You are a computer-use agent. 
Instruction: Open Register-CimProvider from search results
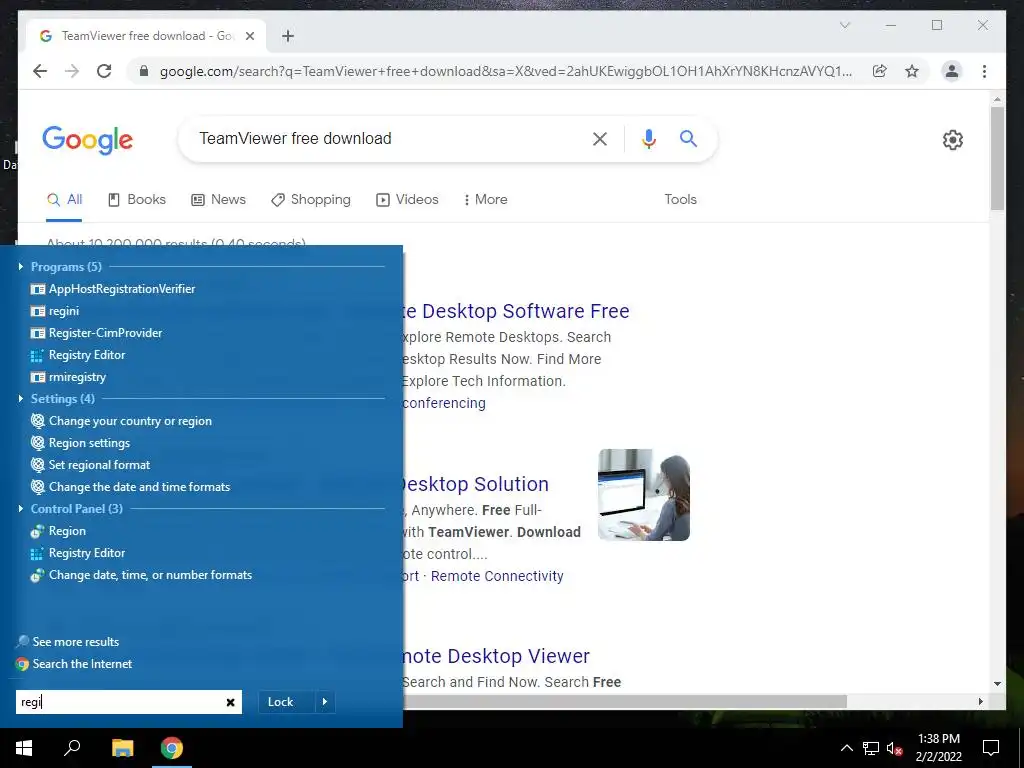click(x=96, y=333)
